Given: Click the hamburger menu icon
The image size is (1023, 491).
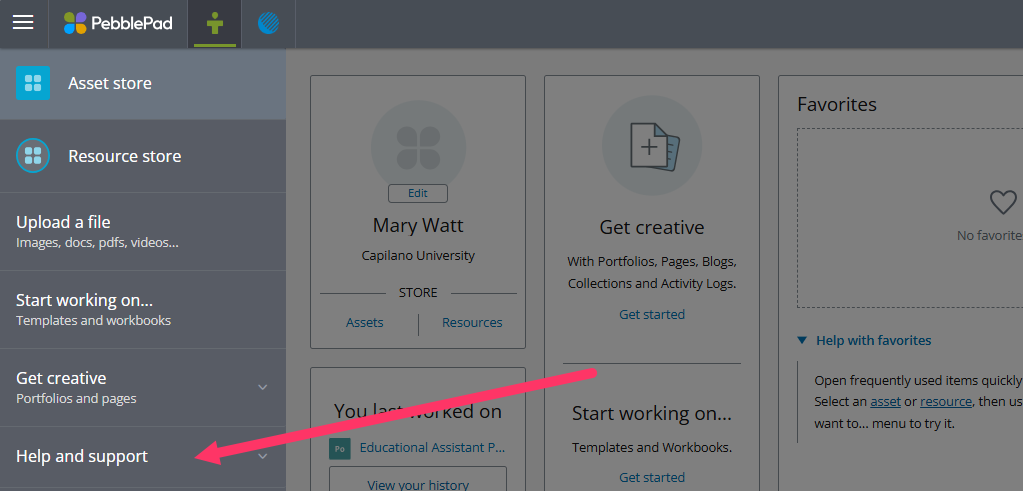Looking at the screenshot, I should pyautogui.click(x=23, y=23).
